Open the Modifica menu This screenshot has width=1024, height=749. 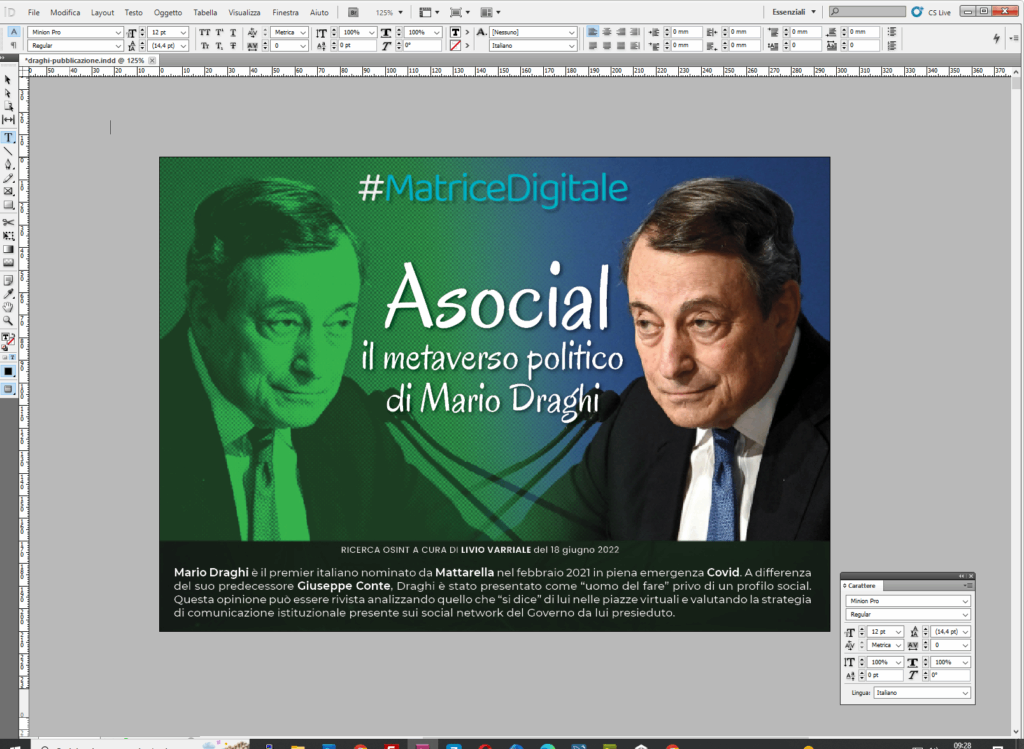65,12
